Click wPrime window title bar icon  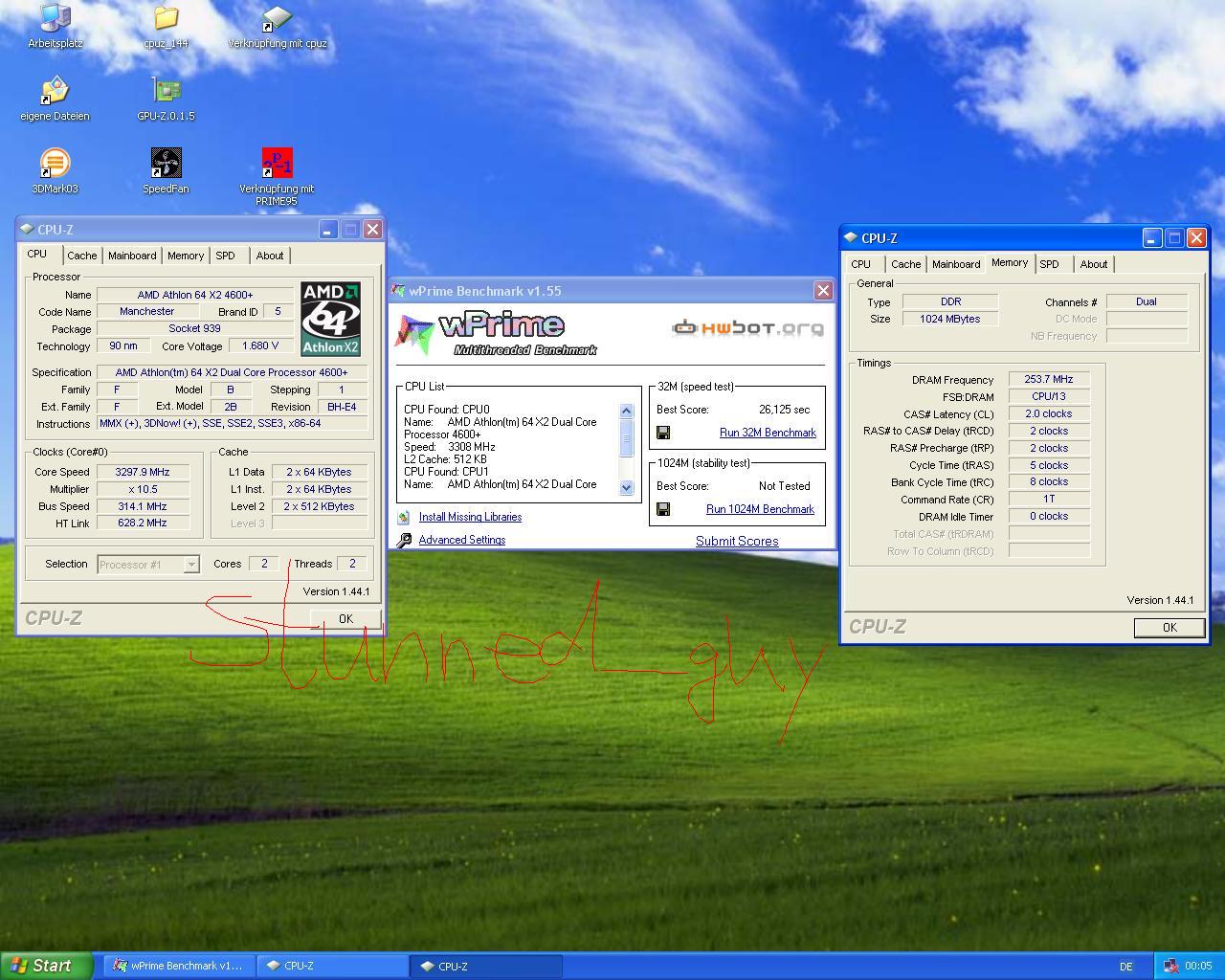point(399,291)
